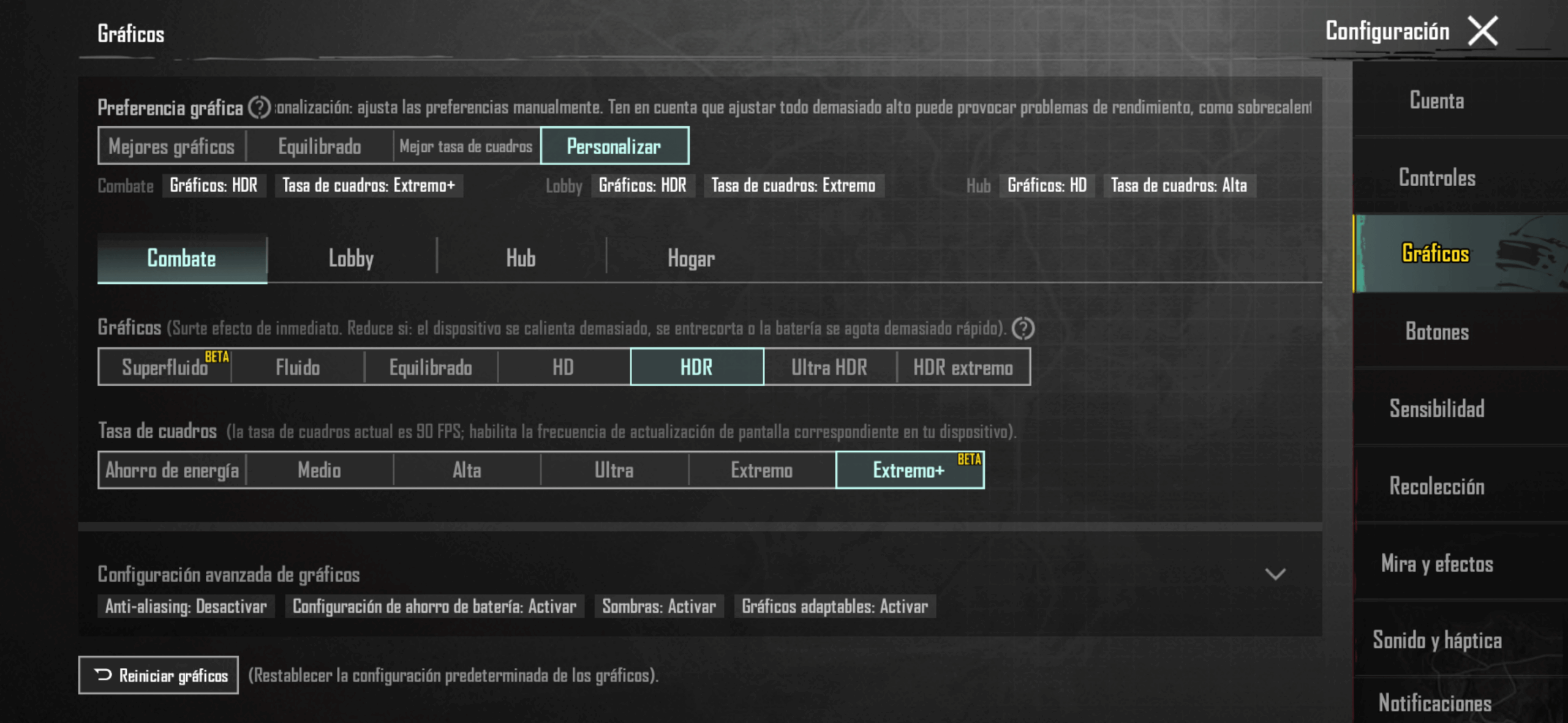Select the Equilibrado graphic preference preset

coord(319,146)
